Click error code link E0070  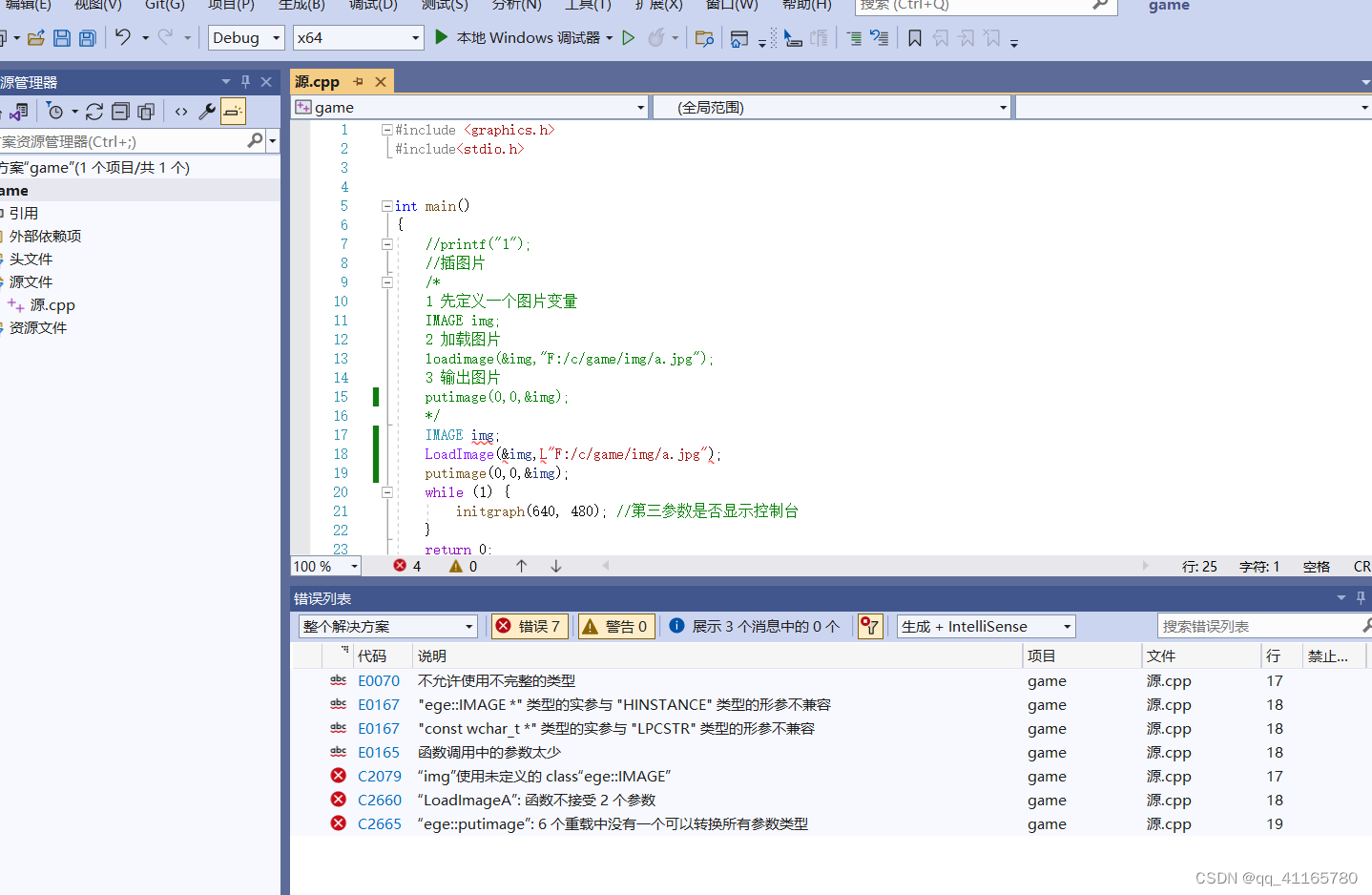tap(379, 680)
